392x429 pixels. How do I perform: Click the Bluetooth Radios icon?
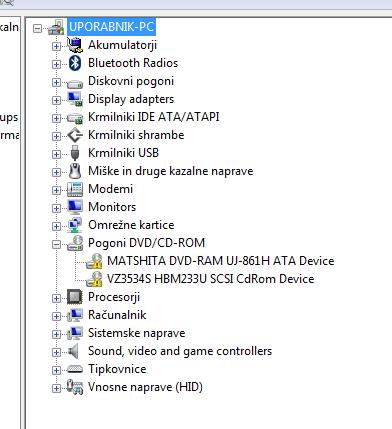tap(75, 63)
